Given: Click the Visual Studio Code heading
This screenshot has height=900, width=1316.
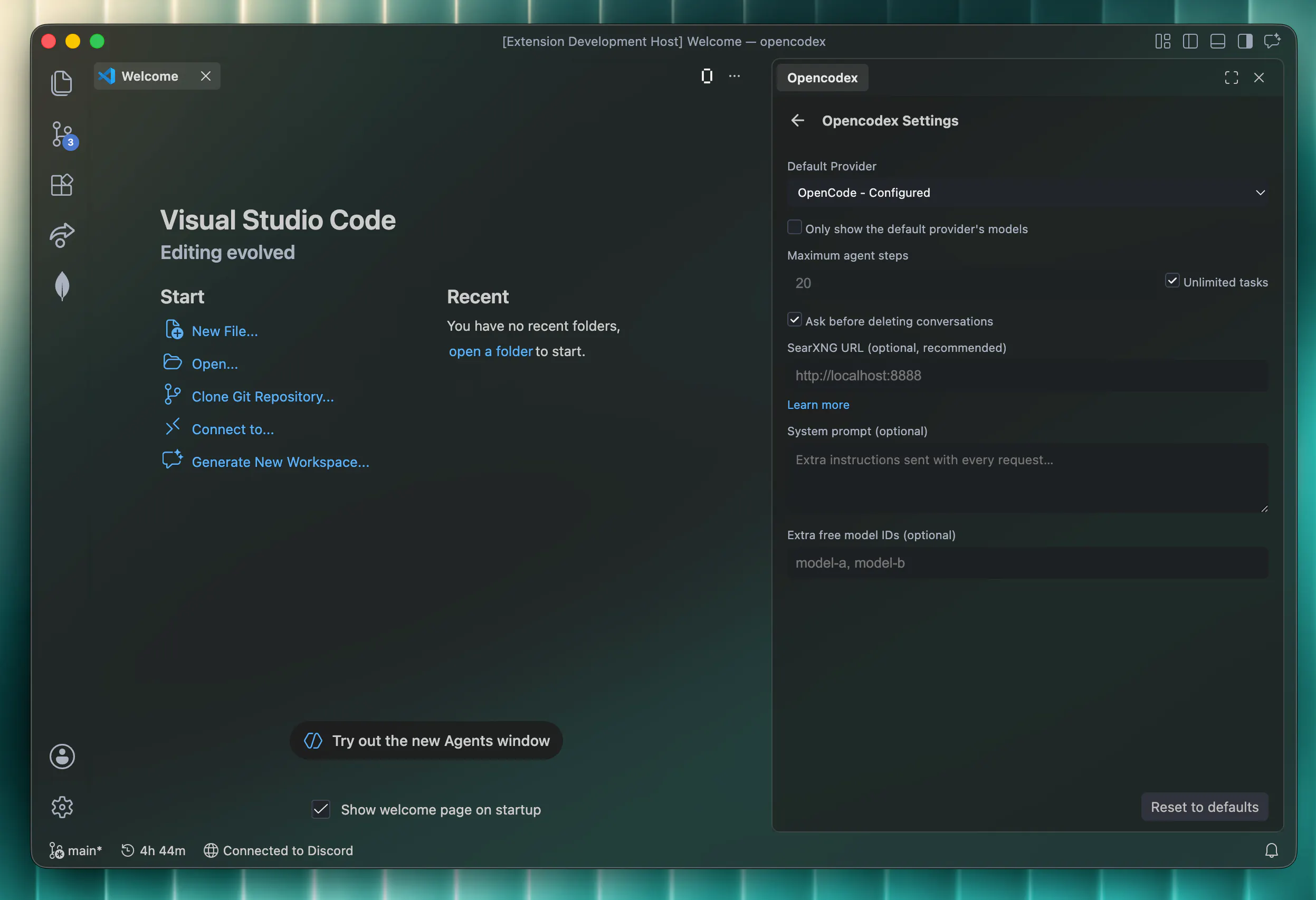Looking at the screenshot, I should coord(278,219).
